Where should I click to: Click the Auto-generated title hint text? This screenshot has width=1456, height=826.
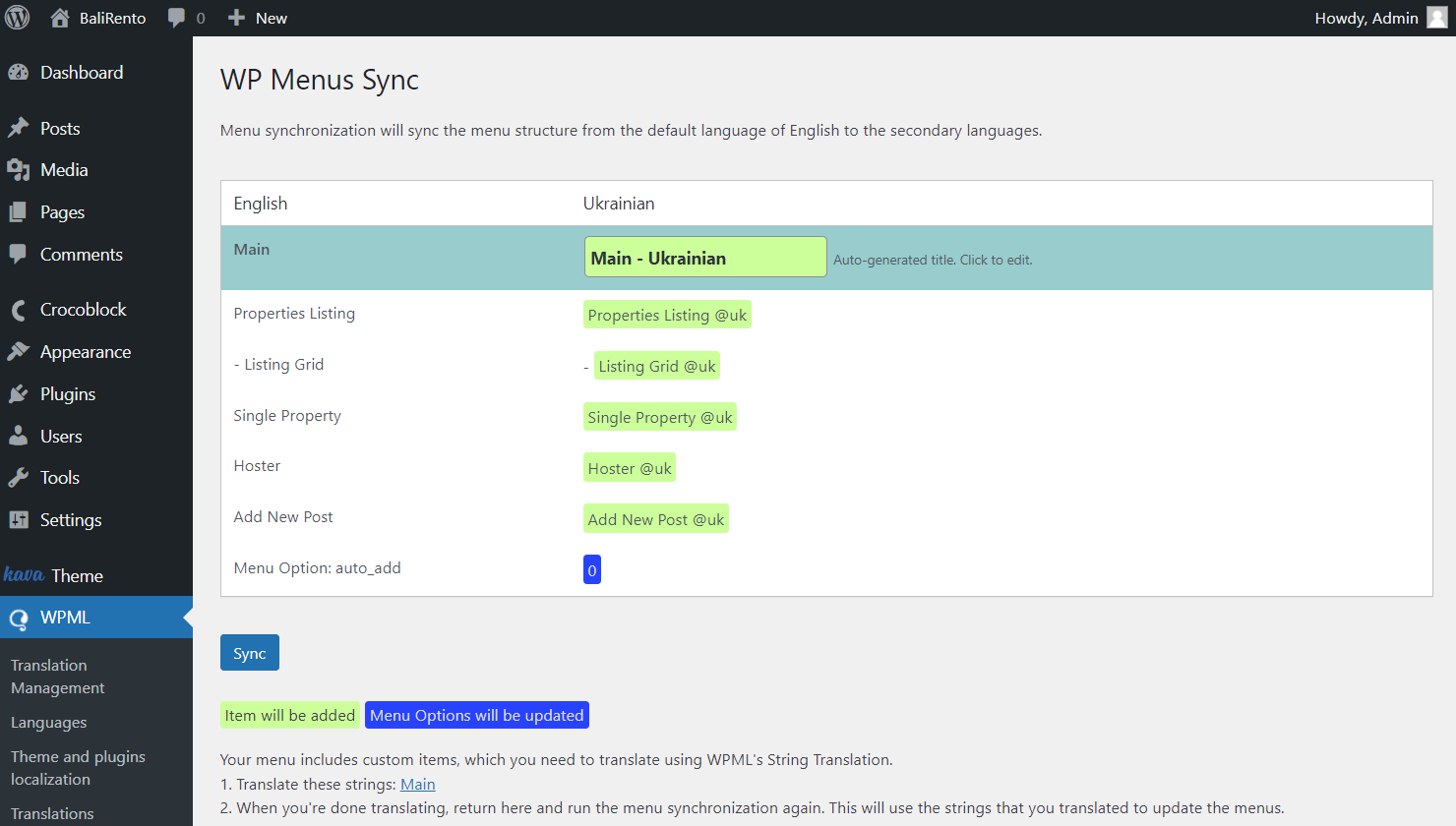pyautogui.click(x=933, y=261)
